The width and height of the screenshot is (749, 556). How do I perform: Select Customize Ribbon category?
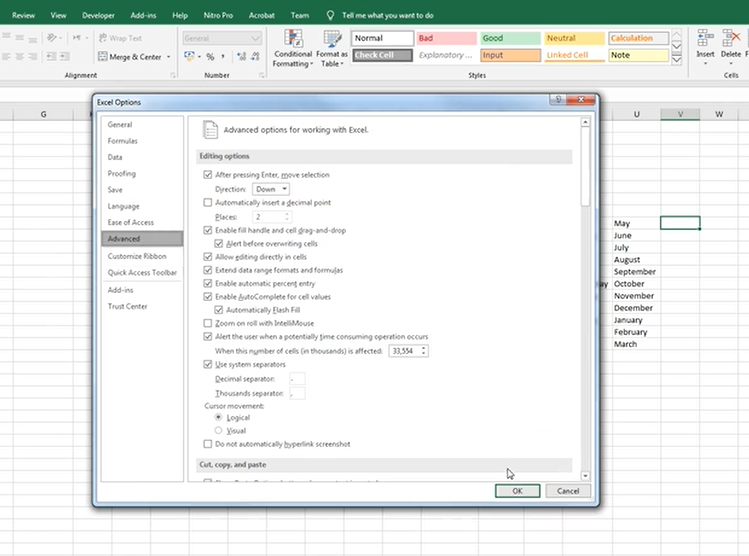click(137, 256)
